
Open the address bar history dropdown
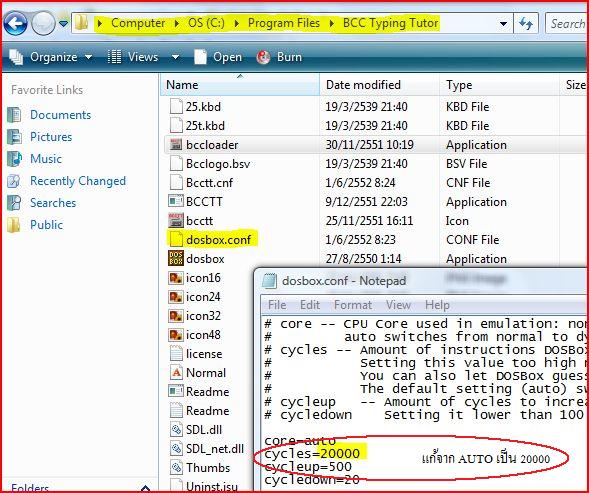coord(503,24)
